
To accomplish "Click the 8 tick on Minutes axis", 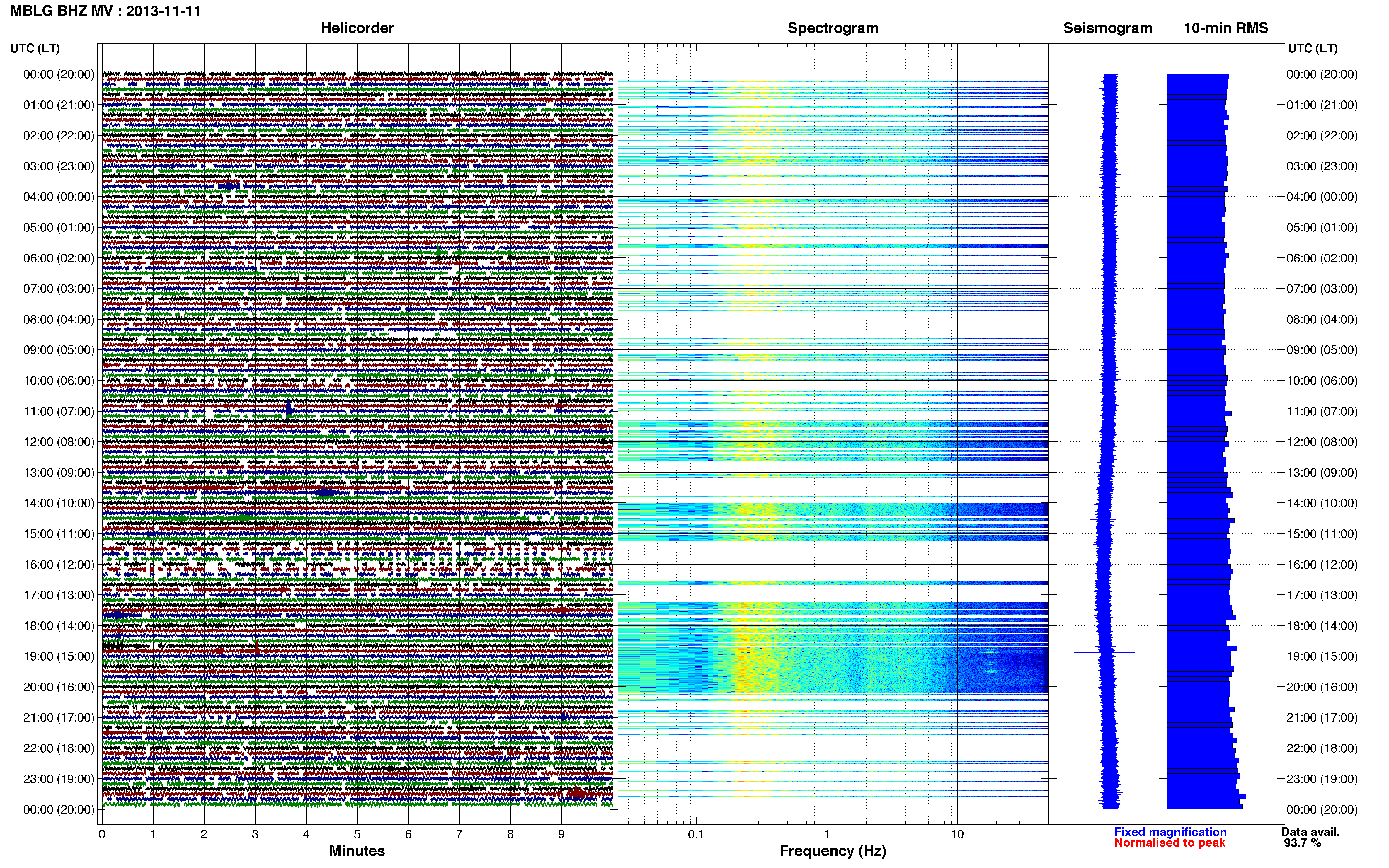I will [x=510, y=834].
